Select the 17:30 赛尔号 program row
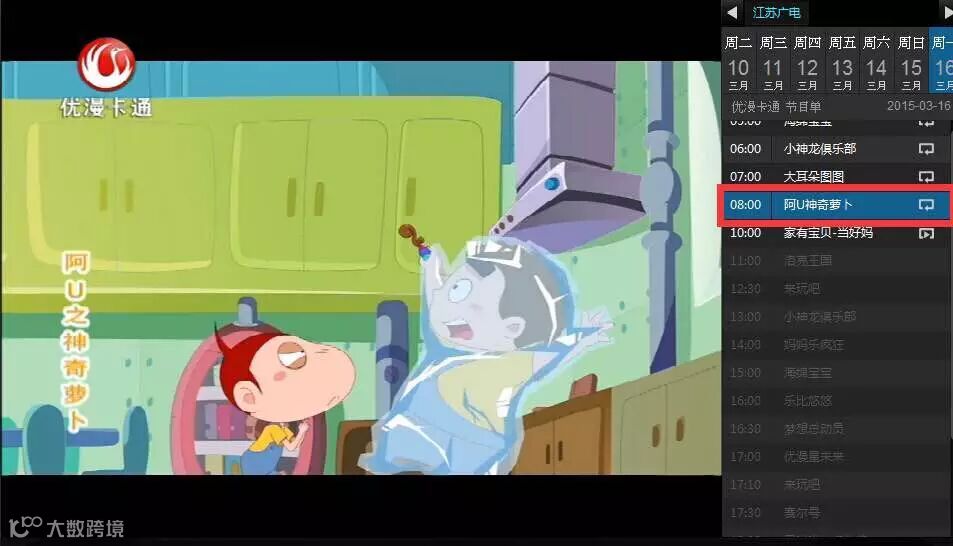 pyautogui.click(x=836, y=513)
